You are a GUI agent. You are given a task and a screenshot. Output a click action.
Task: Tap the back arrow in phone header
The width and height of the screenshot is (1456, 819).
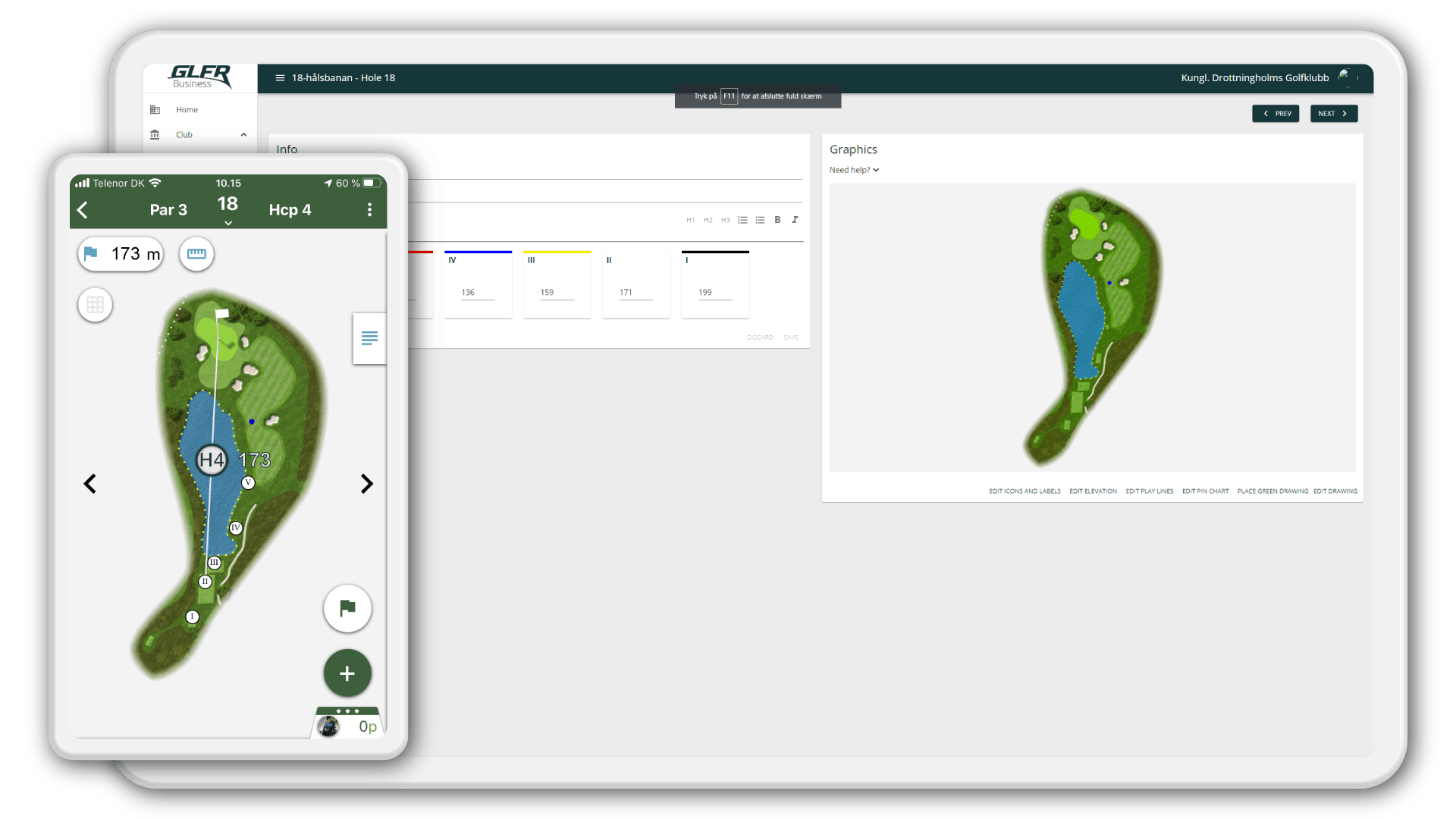[x=83, y=210]
